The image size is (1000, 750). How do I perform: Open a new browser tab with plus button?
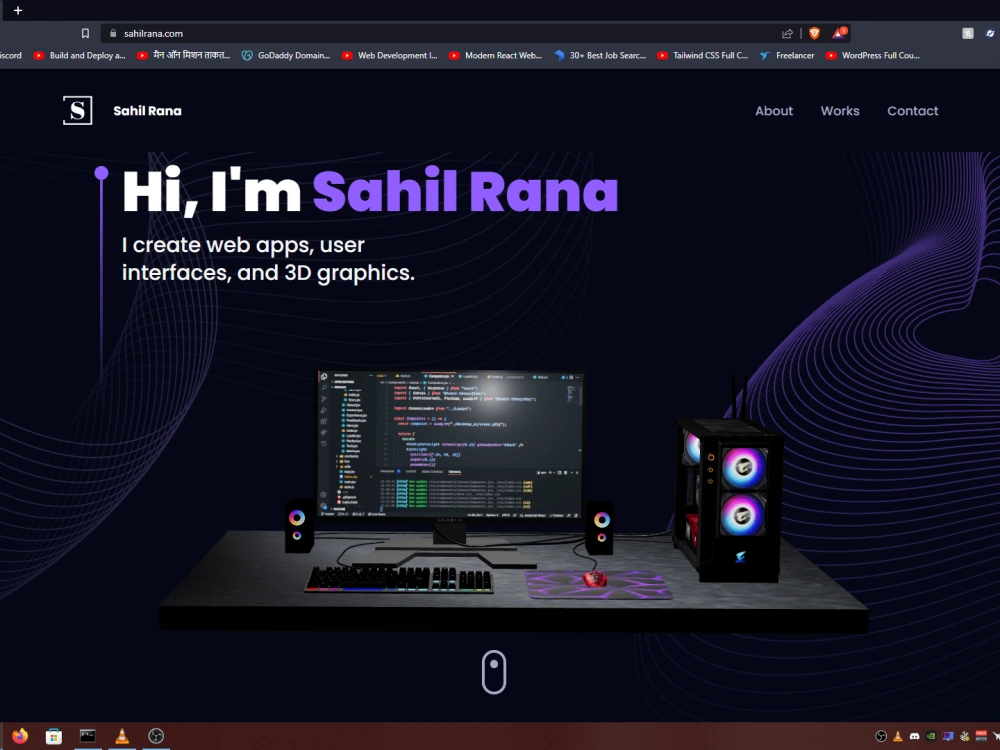click(x=18, y=10)
